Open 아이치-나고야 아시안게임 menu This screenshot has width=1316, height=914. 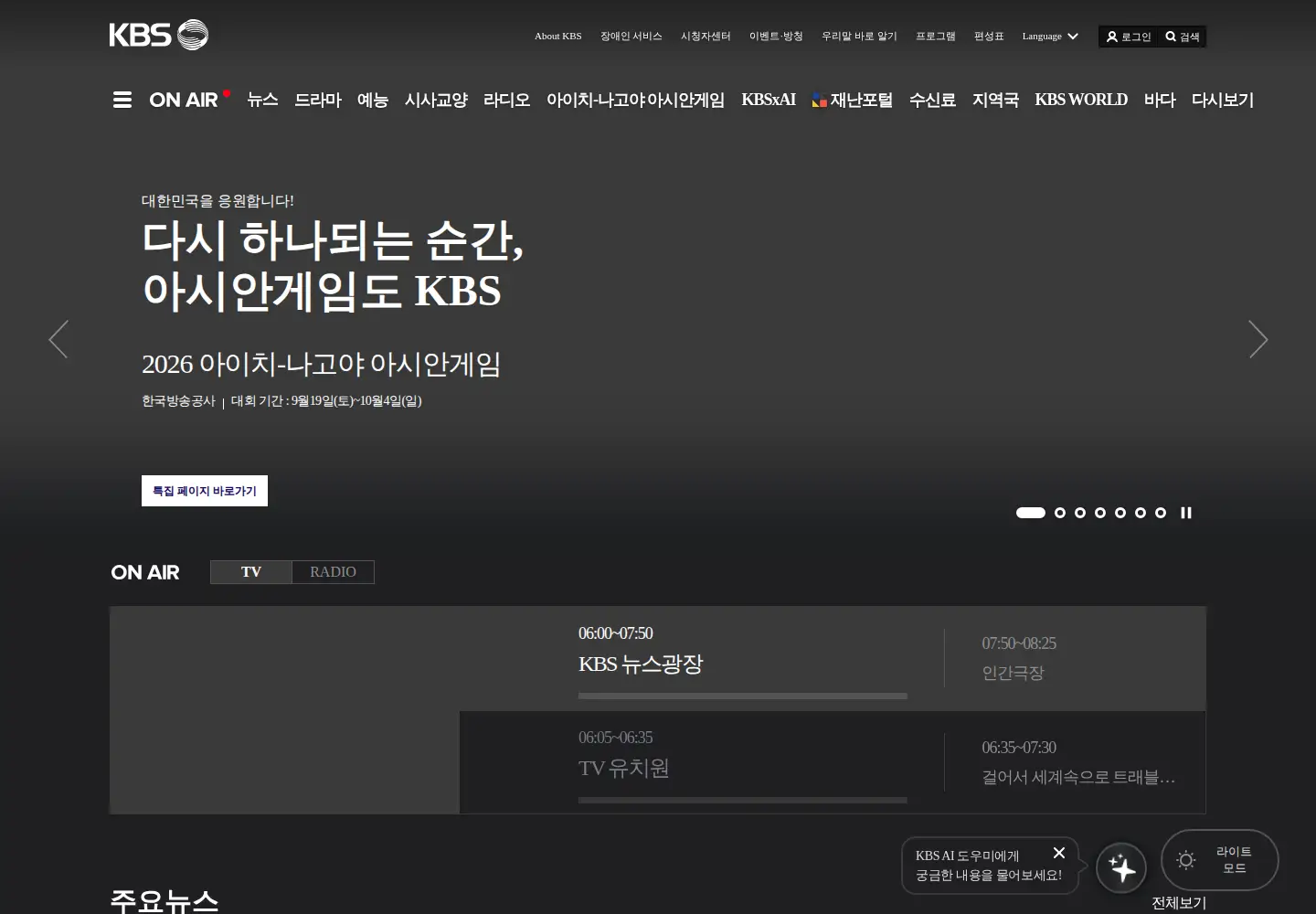[x=635, y=100]
